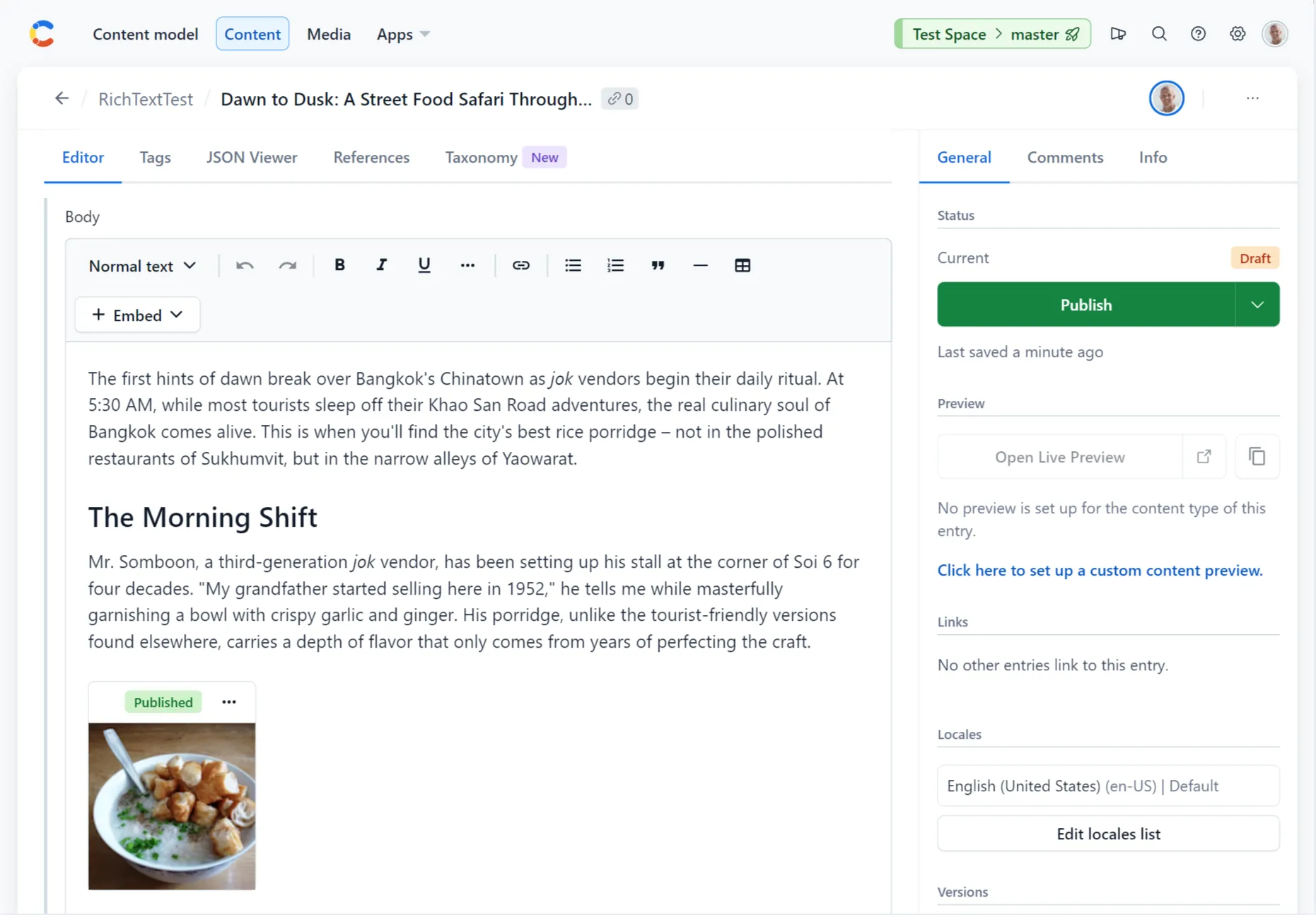1316x915 pixels.
Task: Insert a numbered list
Action: [615, 266]
